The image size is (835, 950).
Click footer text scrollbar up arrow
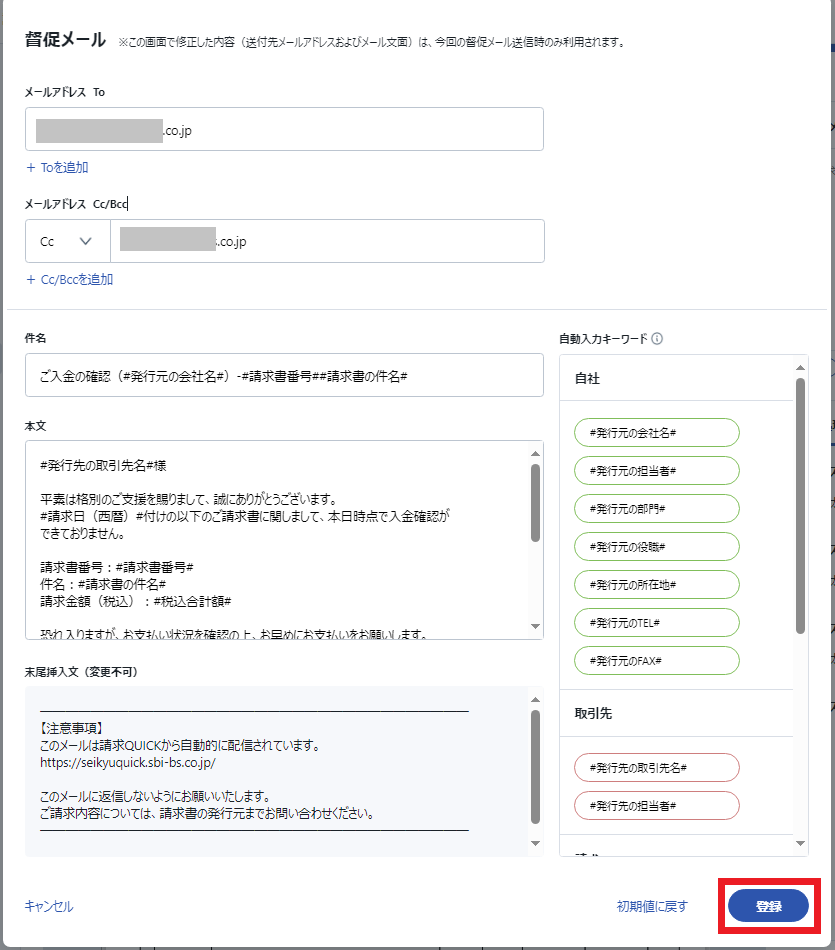tap(535, 700)
